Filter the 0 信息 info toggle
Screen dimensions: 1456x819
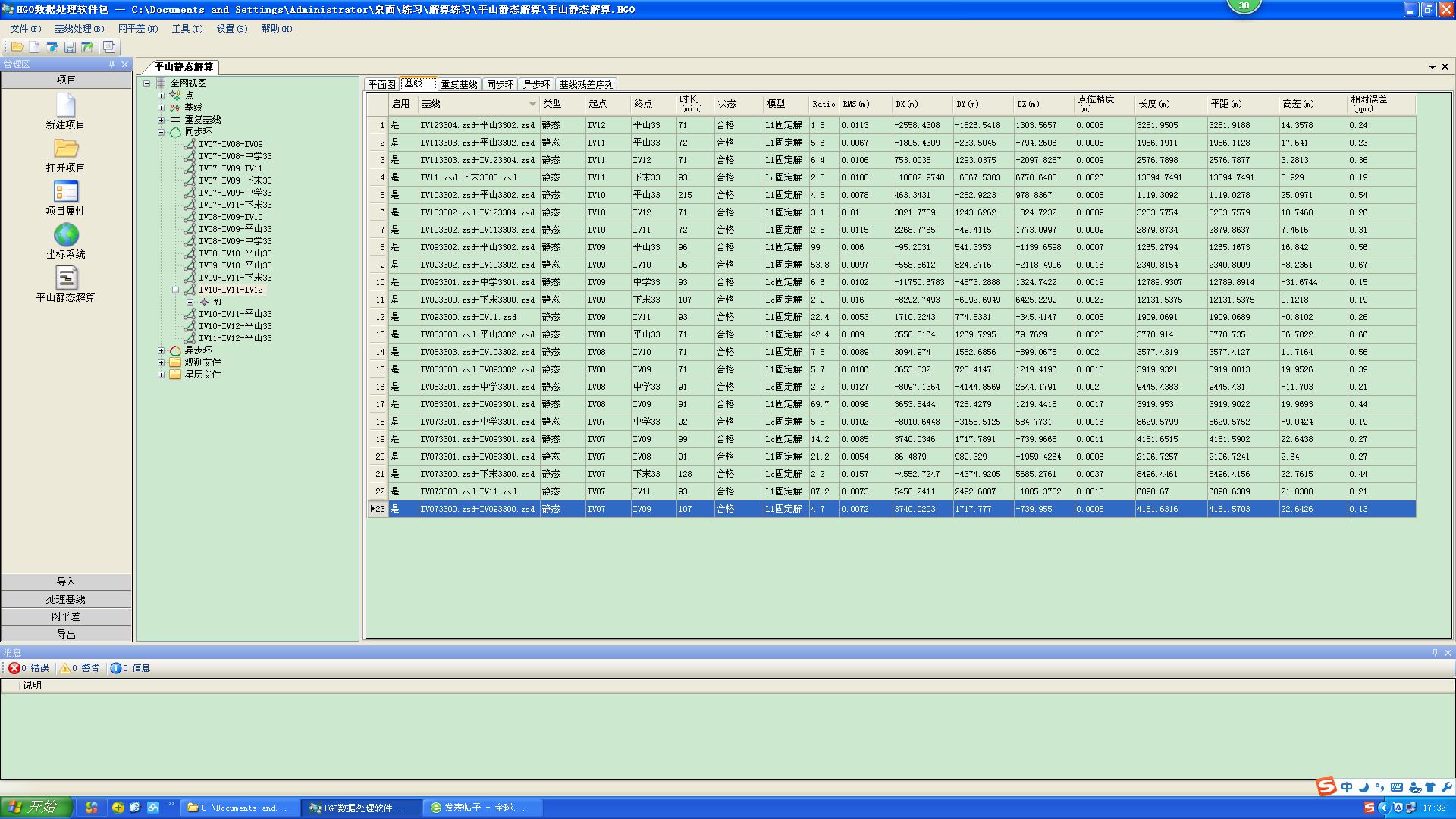[x=130, y=668]
